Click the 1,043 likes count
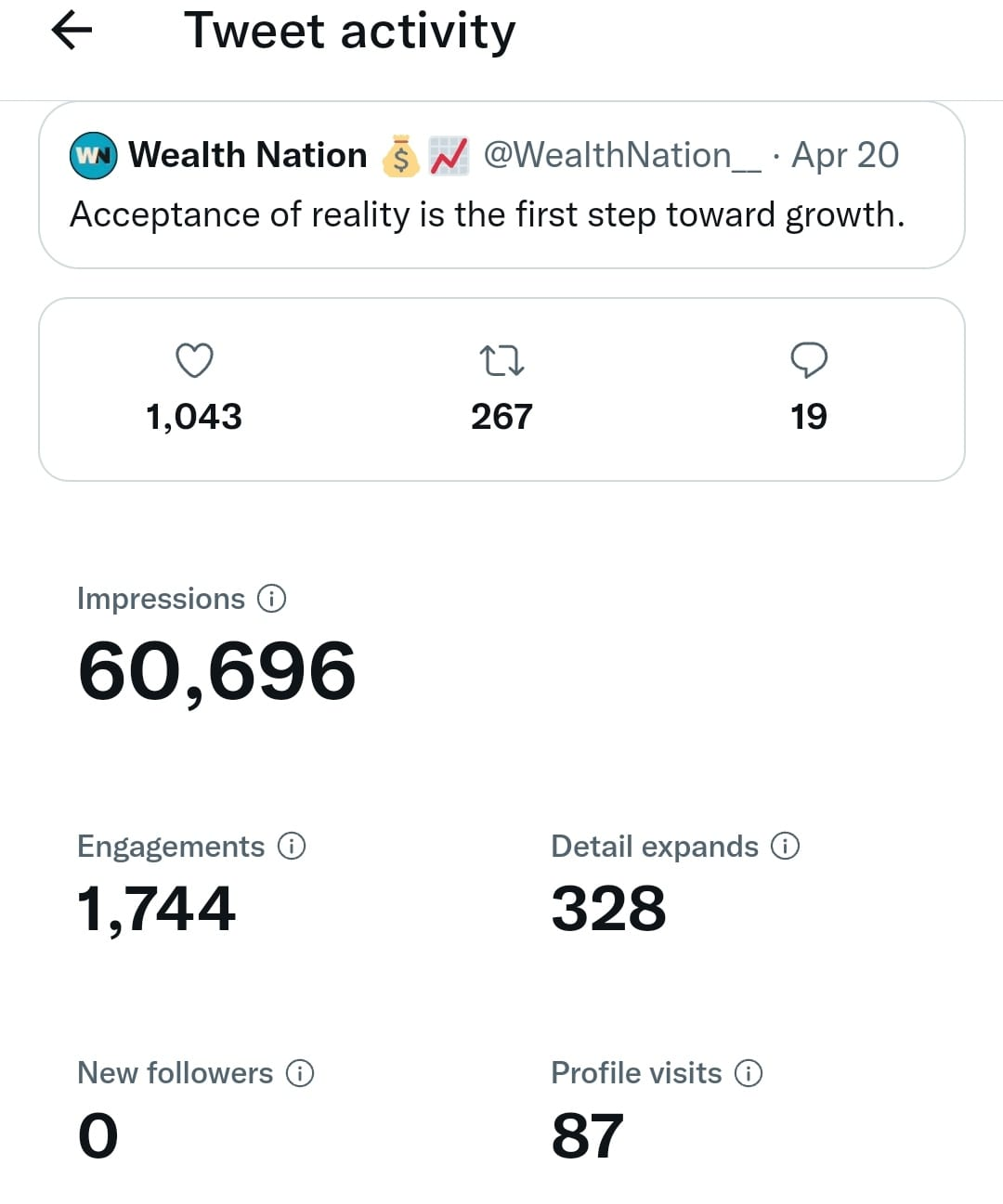 coord(194,417)
